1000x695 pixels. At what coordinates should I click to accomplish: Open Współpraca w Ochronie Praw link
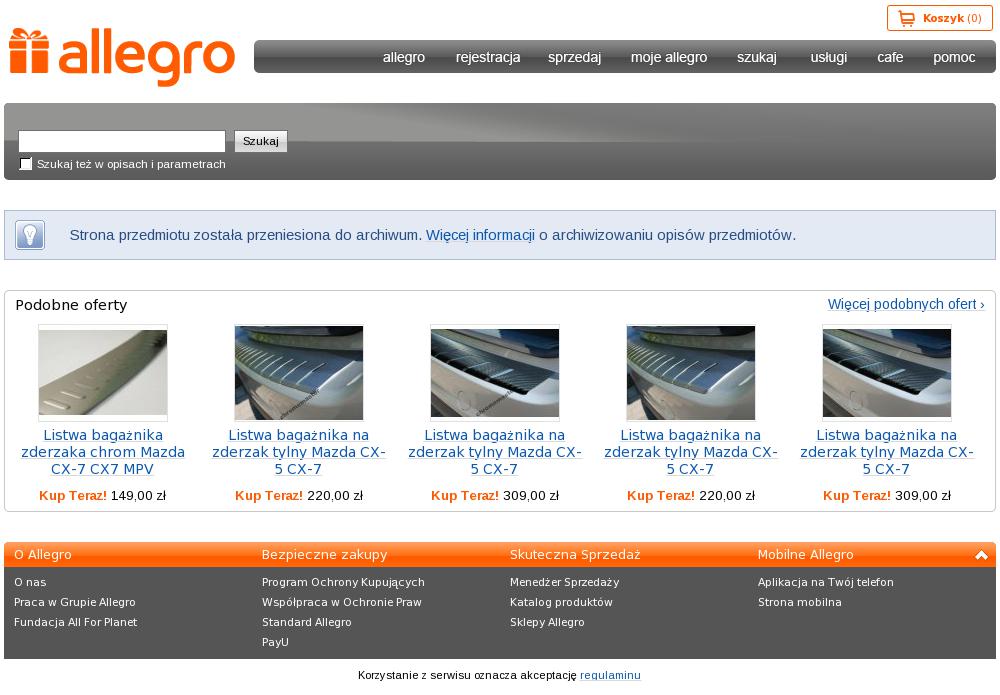pos(341,602)
